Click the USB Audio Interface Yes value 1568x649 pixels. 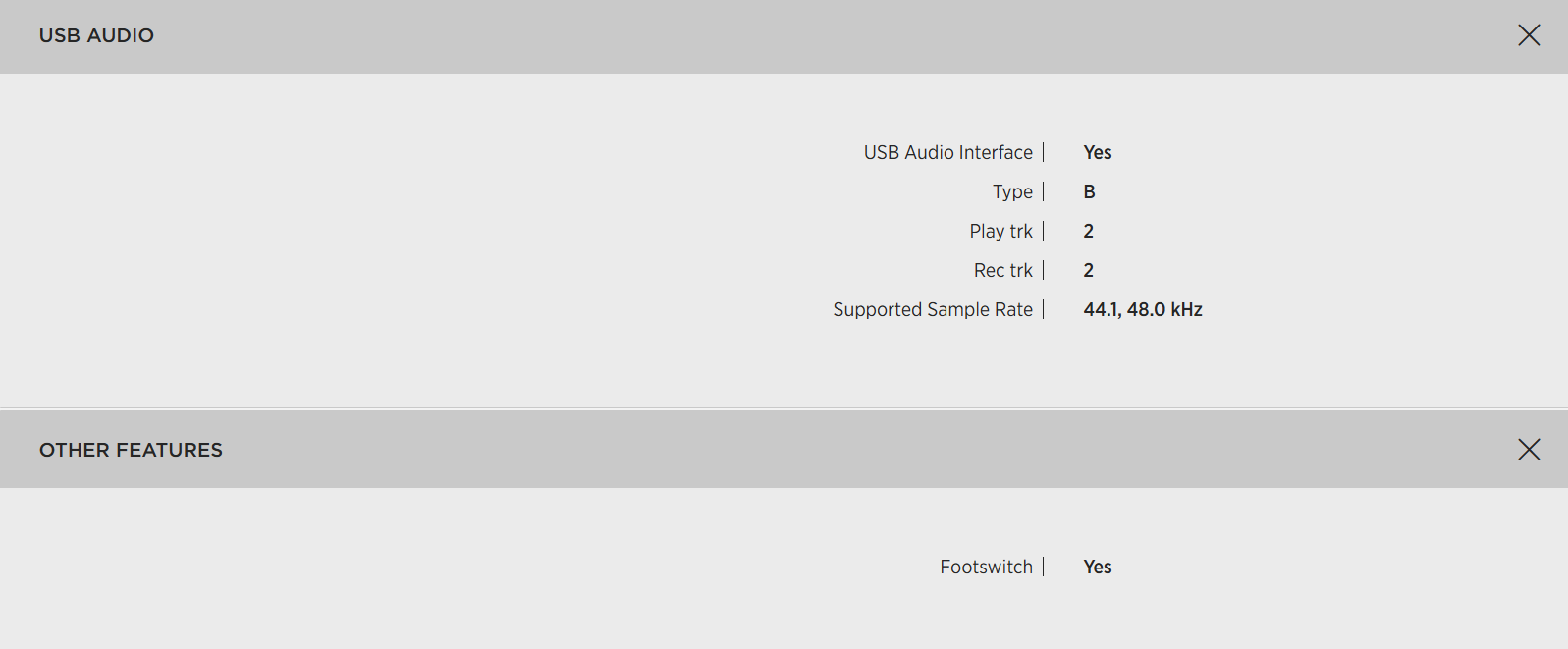pos(1097,152)
